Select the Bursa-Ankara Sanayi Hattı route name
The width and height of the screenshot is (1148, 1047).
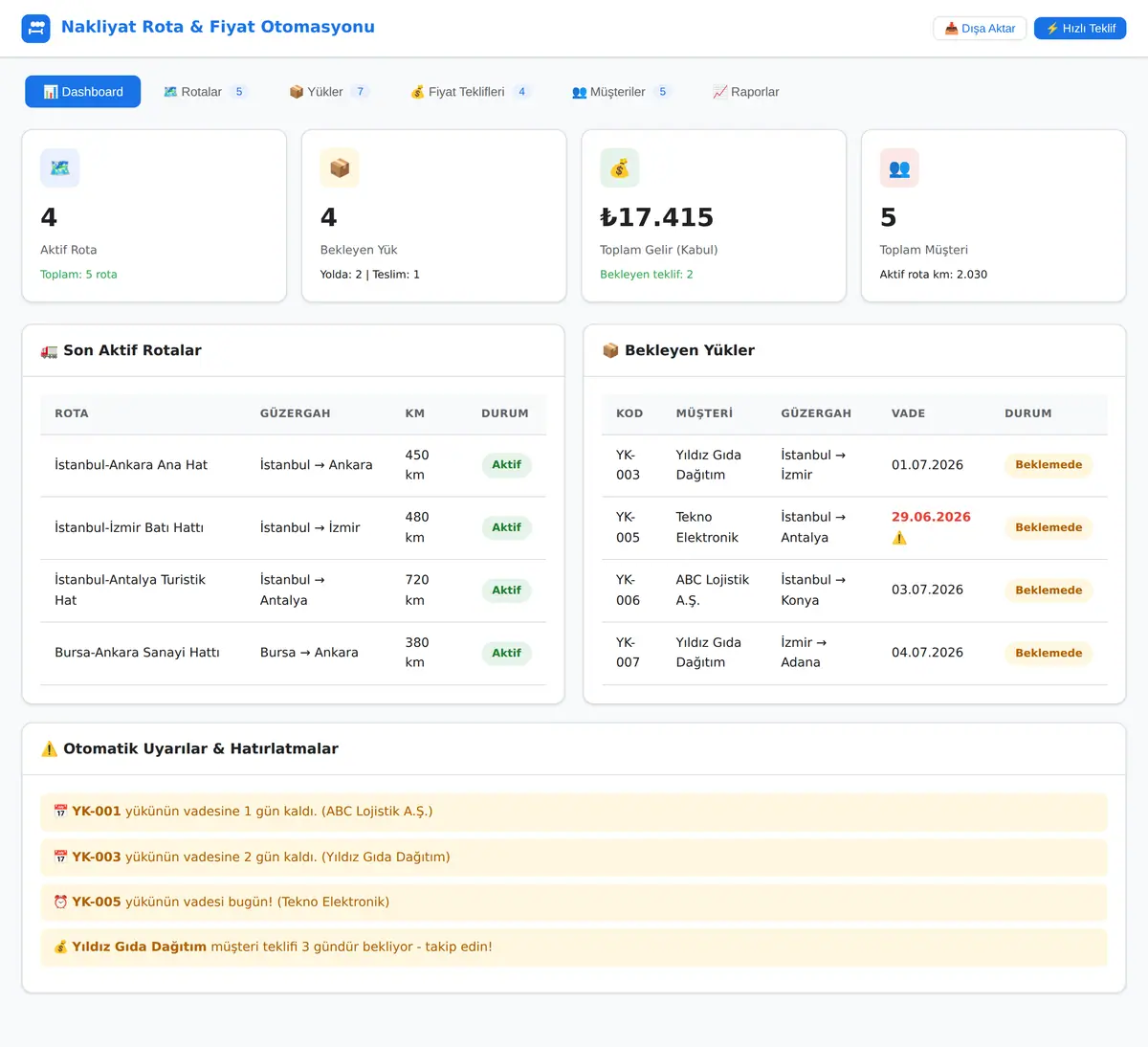pyautogui.click(x=137, y=653)
